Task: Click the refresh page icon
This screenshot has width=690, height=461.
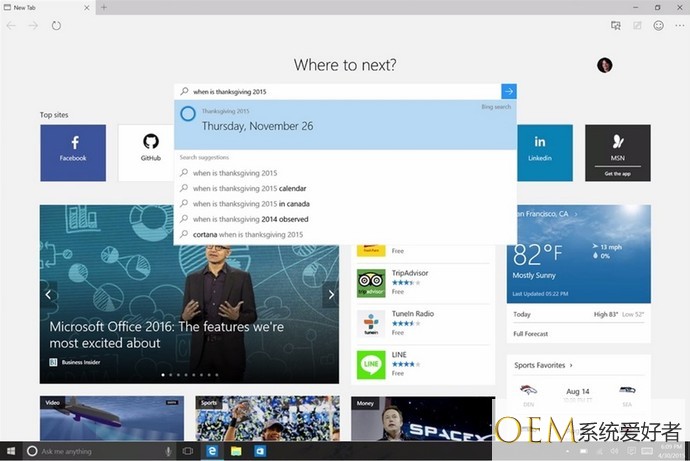Action: click(56, 25)
